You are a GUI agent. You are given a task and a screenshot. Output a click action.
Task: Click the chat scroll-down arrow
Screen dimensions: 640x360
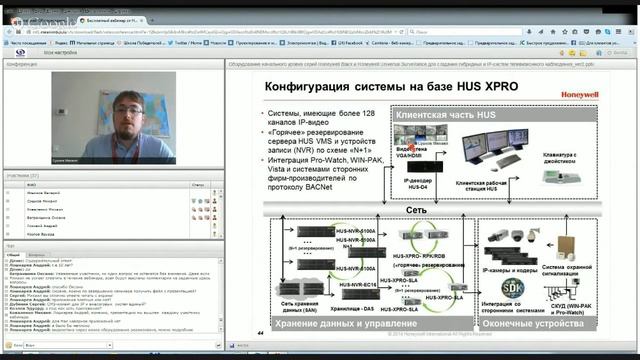tap(221, 329)
